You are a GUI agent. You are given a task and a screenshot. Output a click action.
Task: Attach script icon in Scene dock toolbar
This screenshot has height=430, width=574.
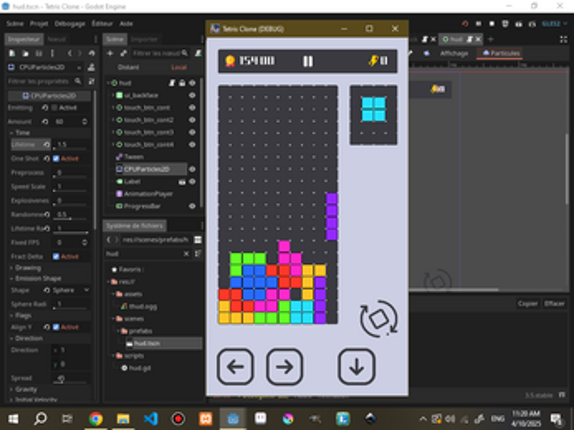click(198, 53)
